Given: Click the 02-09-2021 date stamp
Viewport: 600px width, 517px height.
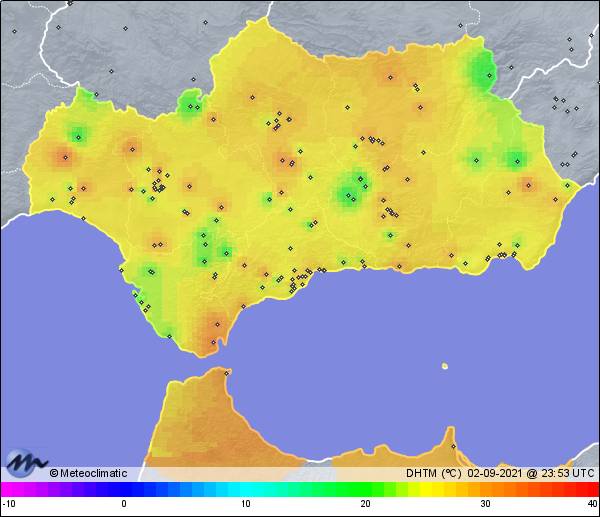Looking at the screenshot, I should [495, 473].
